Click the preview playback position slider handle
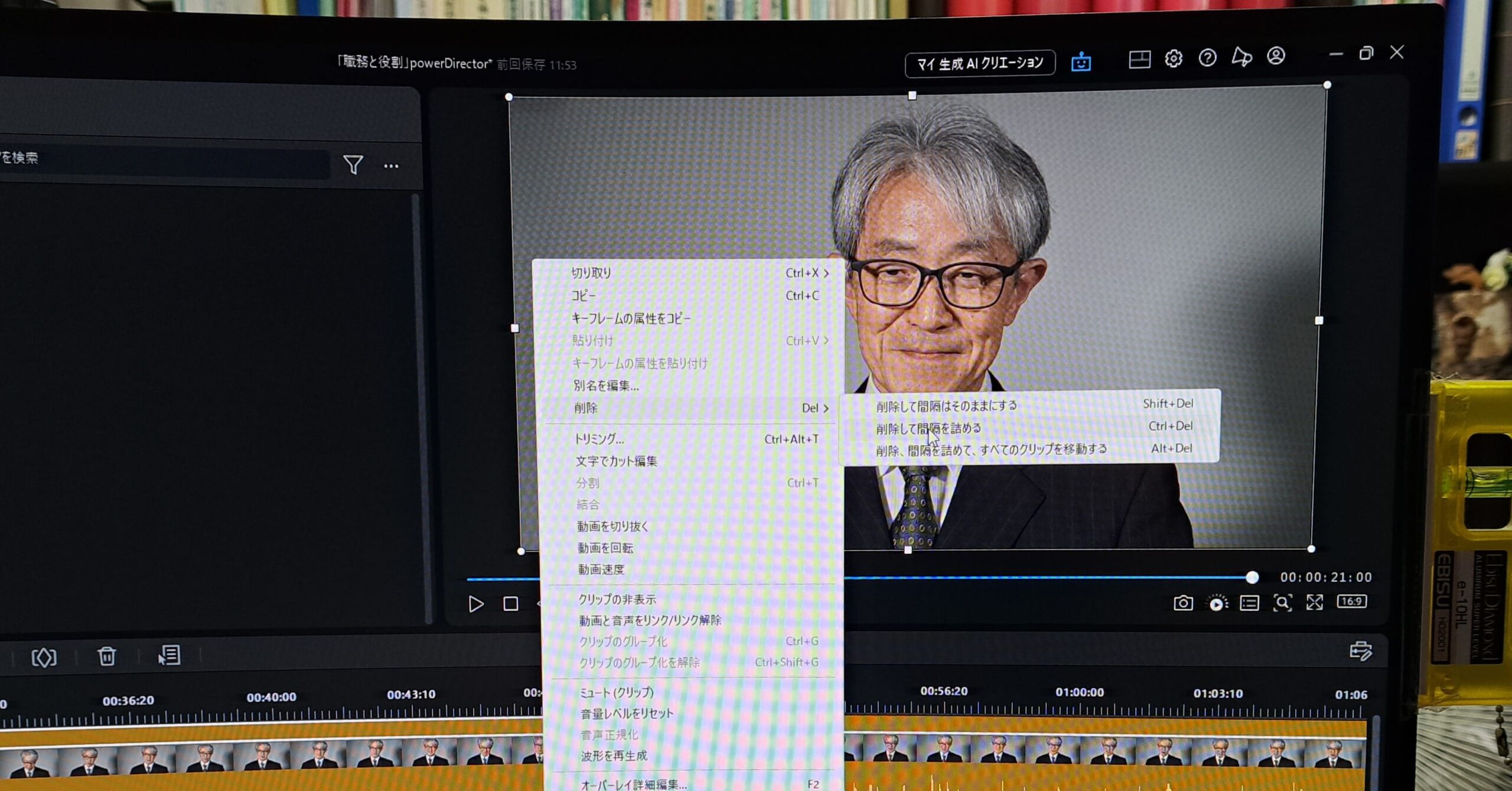This screenshot has height=791, width=1512. coord(1252,577)
